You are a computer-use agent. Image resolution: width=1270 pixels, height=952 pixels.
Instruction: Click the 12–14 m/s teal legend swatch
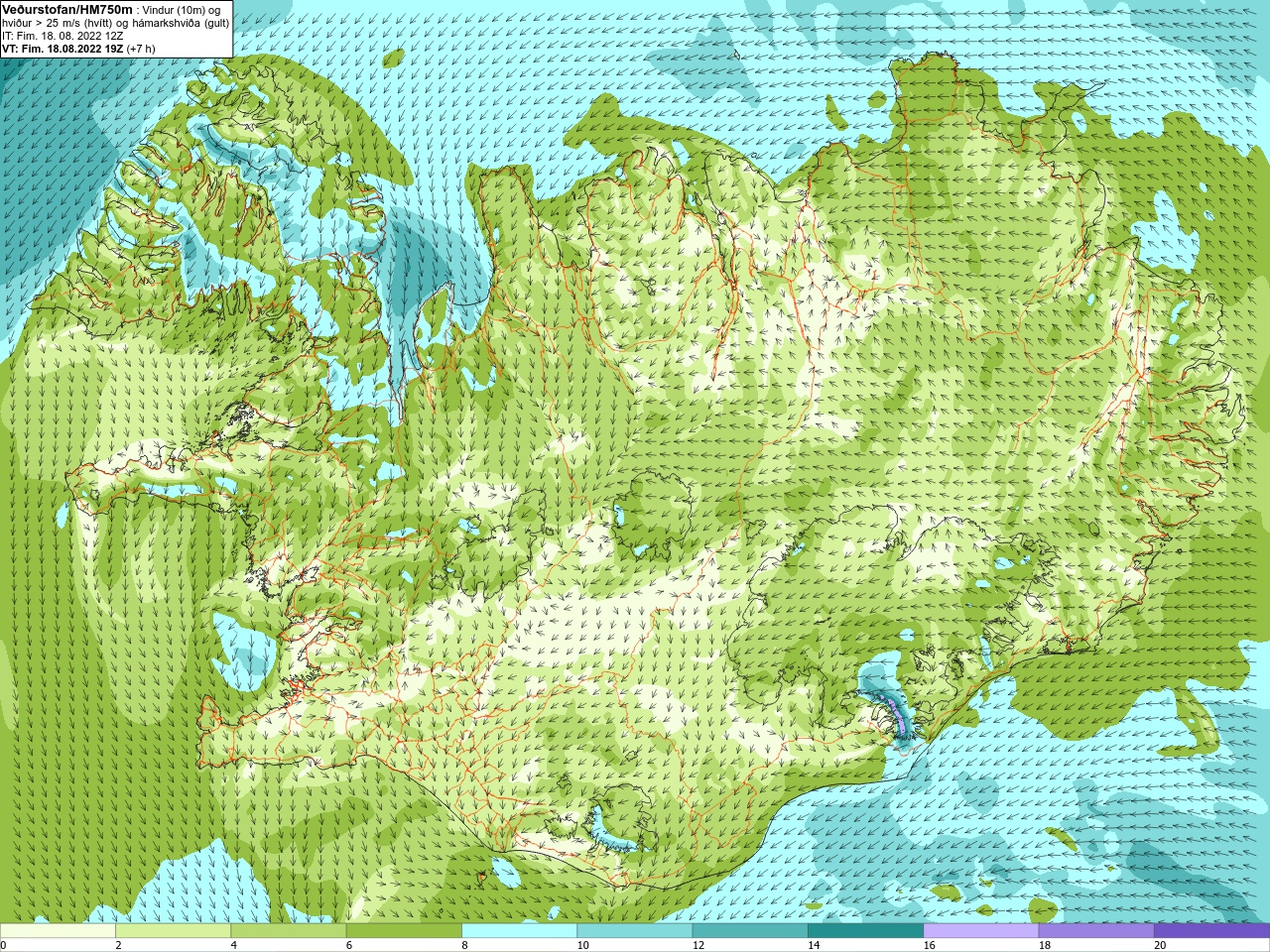click(750, 930)
